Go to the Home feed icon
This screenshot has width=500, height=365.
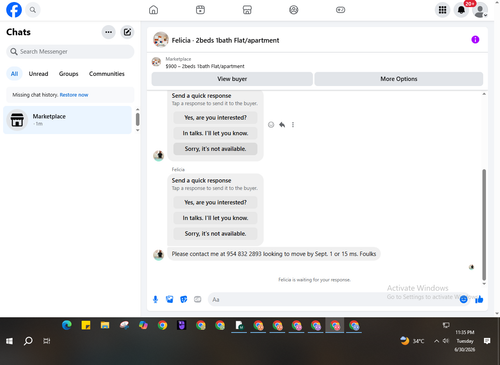pos(153,10)
